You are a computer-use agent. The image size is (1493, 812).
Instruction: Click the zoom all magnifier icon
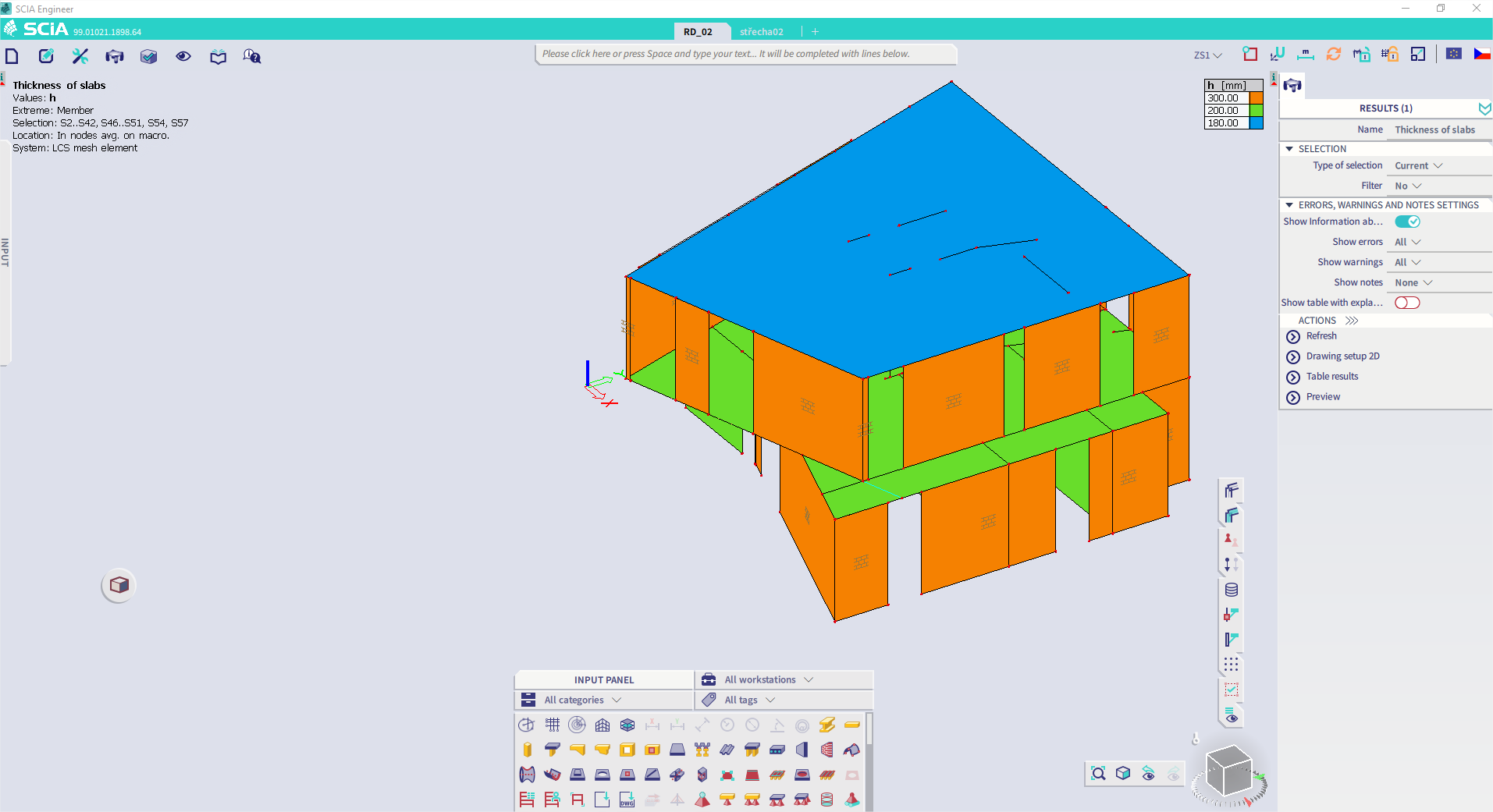pyautogui.click(x=1098, y=773)
